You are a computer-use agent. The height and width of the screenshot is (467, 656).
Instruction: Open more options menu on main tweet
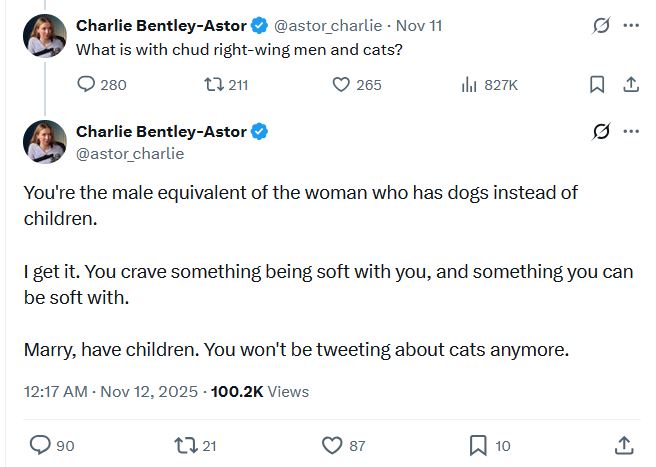click(630, 132)
